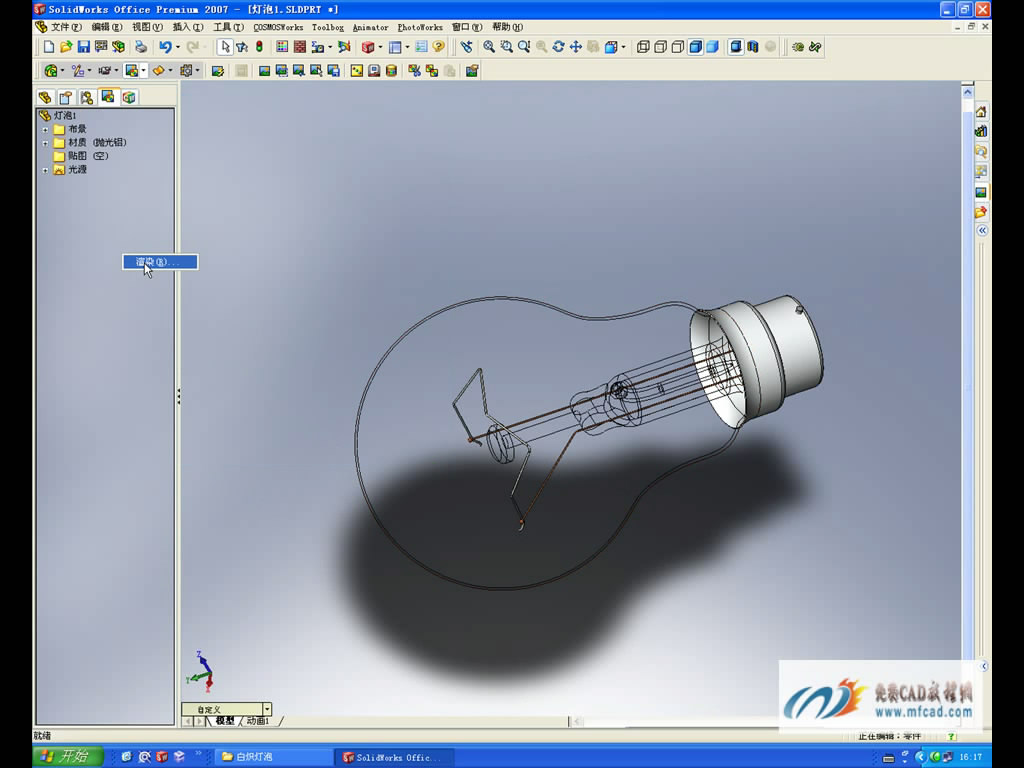Expand the 光源 tree node
Screen dimensions: 1024x768
45,169
